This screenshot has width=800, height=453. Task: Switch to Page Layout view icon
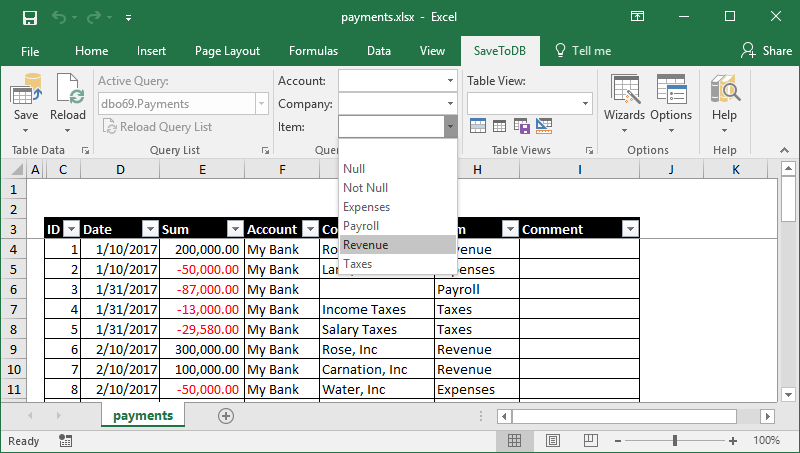[x=553, y=440]
